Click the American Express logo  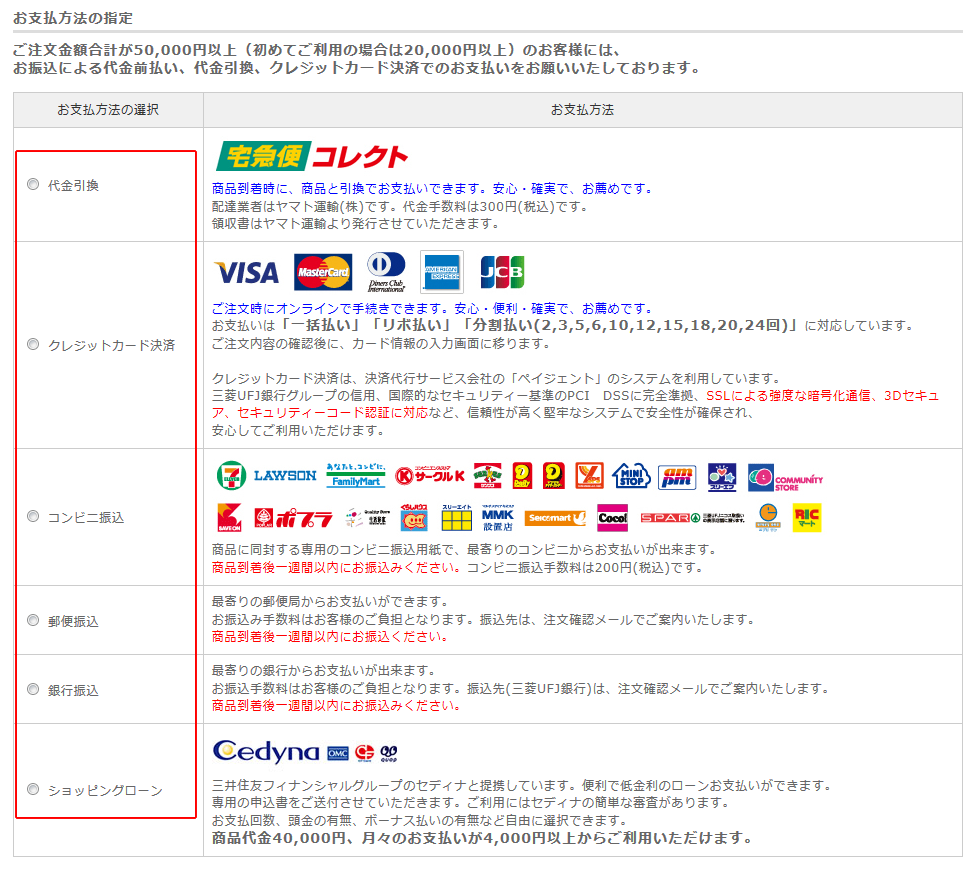[442, 272]
